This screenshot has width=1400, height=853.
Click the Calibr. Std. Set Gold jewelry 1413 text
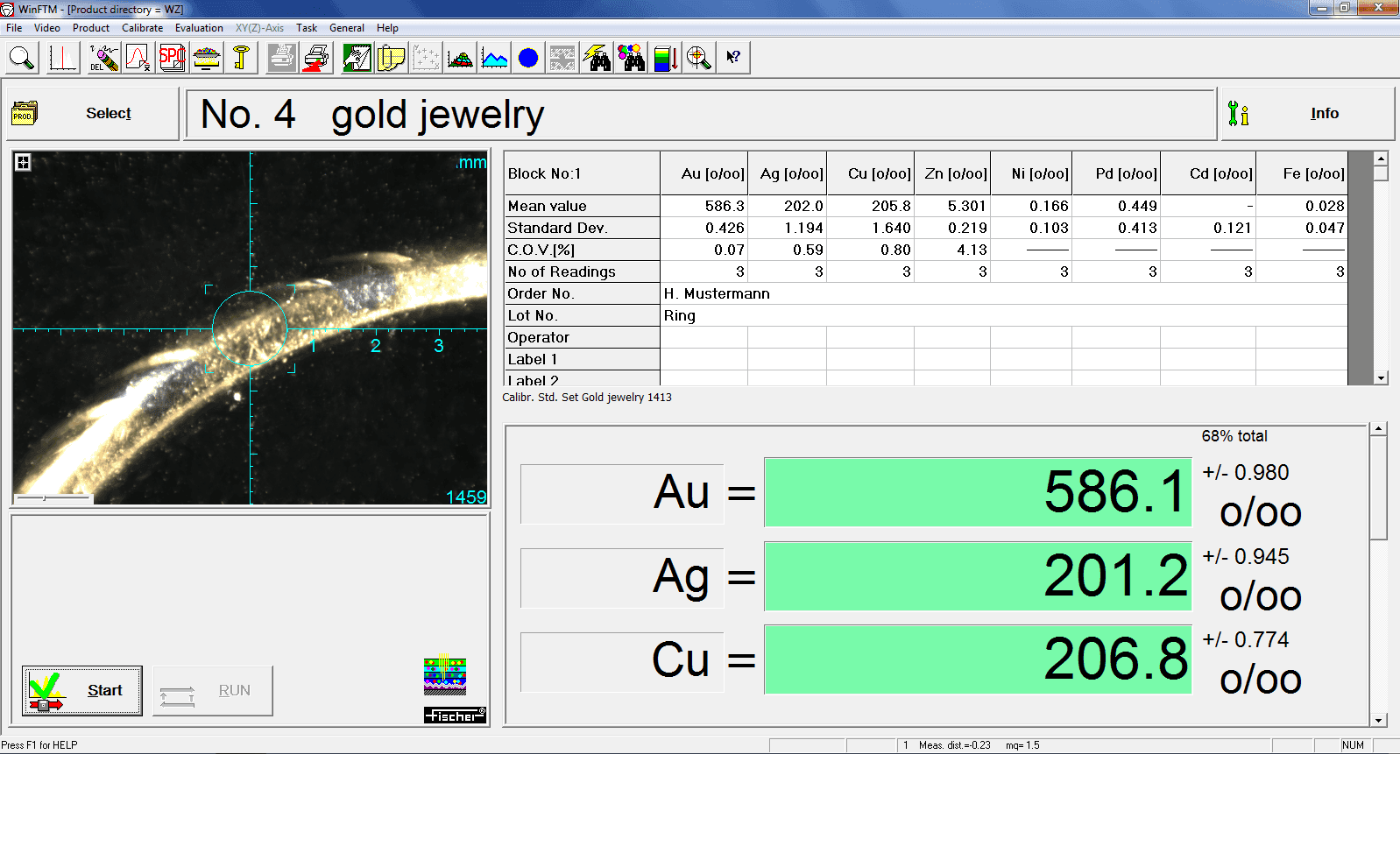[x=587, y=397]
